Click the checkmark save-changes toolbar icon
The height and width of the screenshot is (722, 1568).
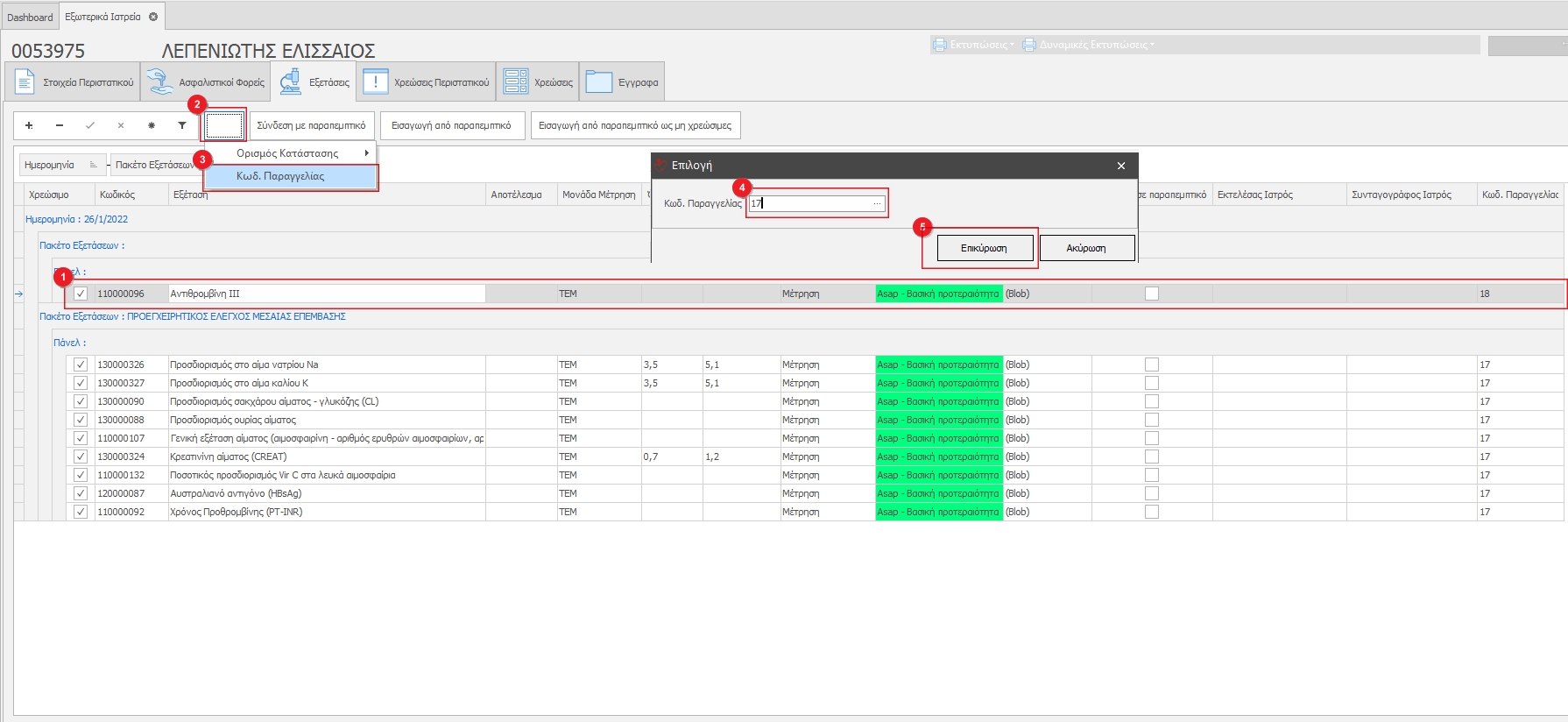click(x=90, y=125)
